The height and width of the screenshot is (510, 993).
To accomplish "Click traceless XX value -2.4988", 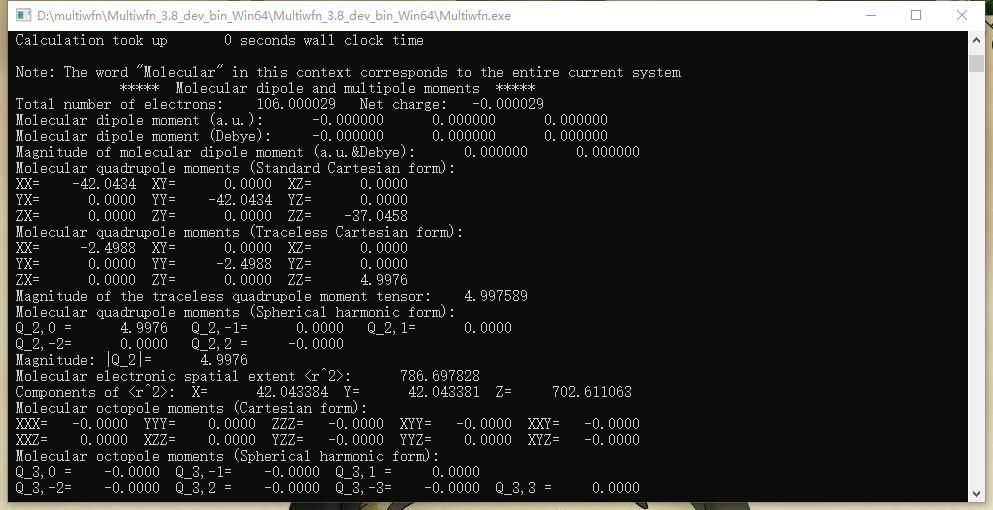I will [x=108, y=248].
